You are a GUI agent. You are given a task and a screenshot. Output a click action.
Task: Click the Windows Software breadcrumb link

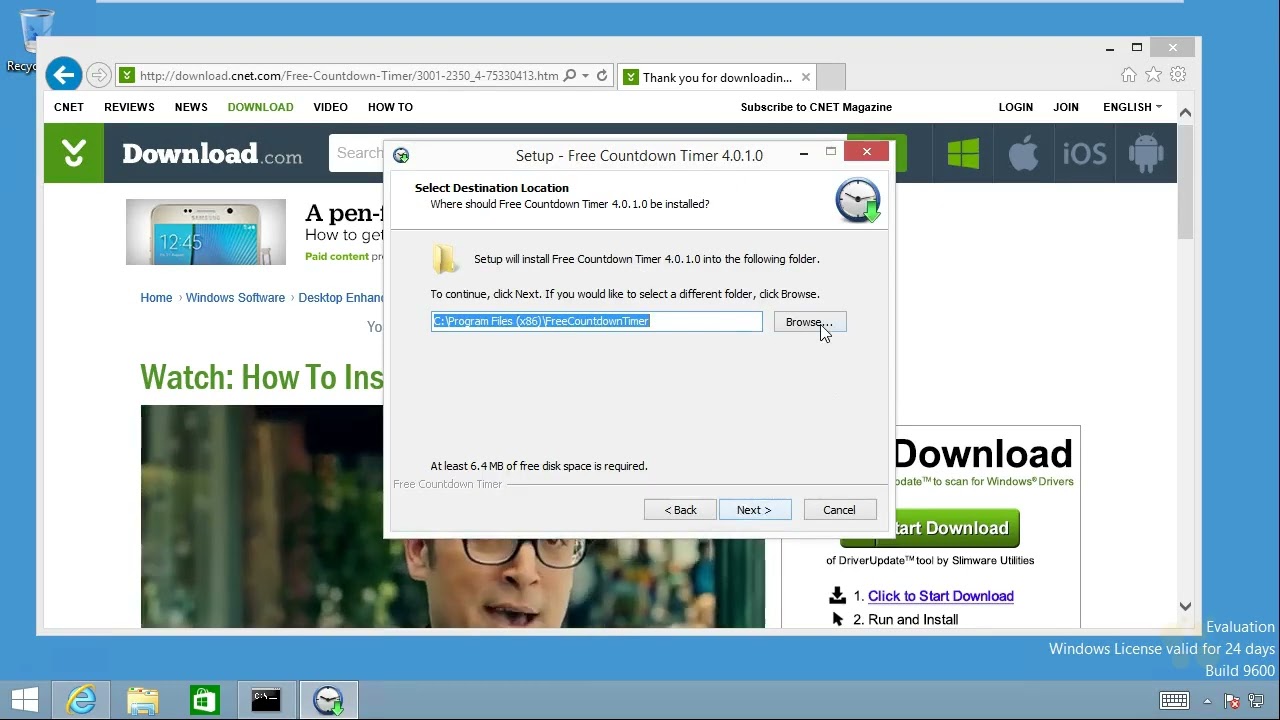click(235, 298)
